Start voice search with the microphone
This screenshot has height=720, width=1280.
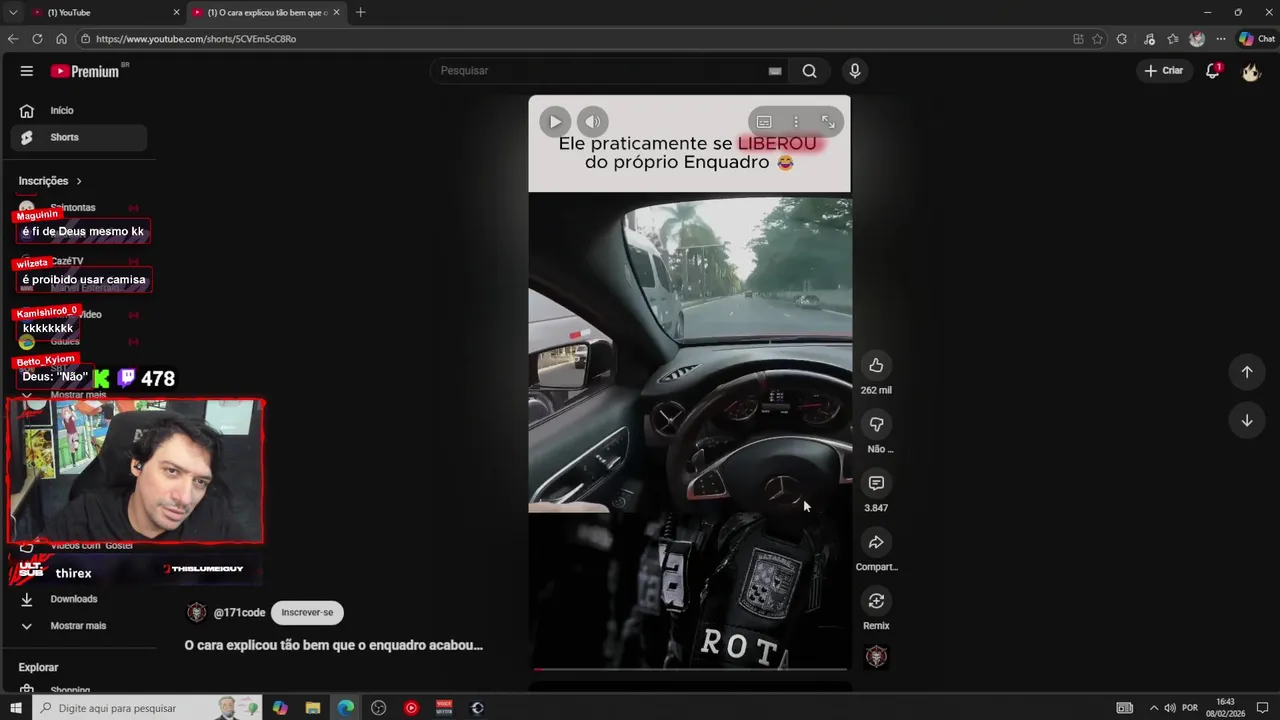click(854, 71)
